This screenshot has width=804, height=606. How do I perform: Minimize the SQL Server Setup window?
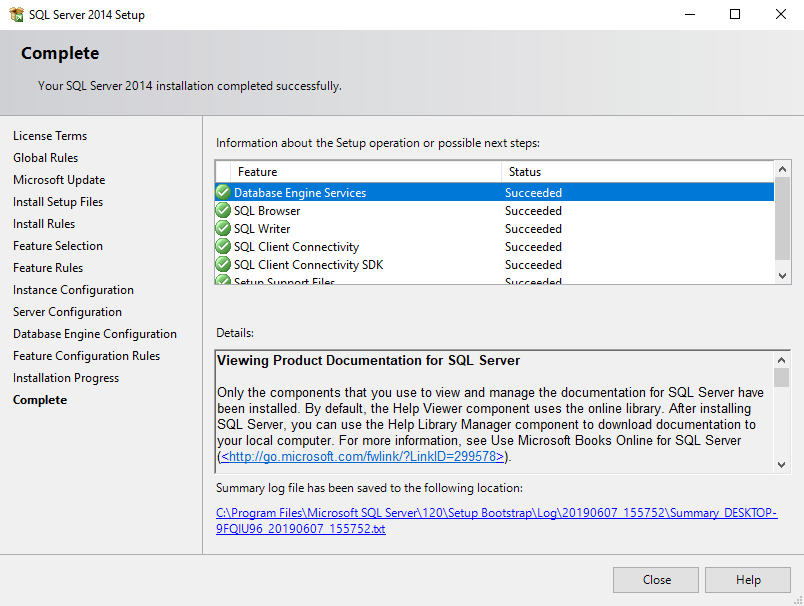689,15
